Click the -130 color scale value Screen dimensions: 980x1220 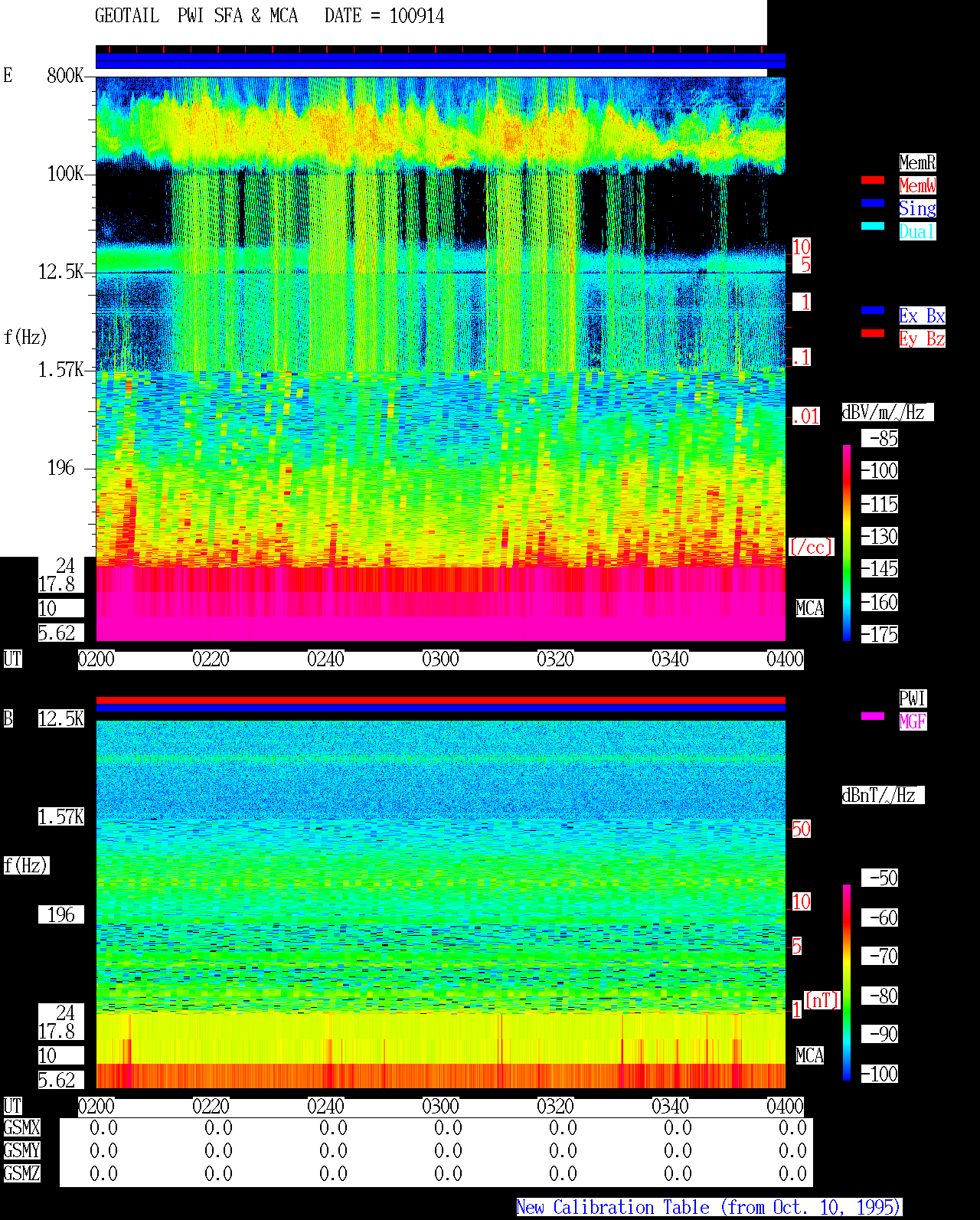pyautogui.click(x=880, y=536)
